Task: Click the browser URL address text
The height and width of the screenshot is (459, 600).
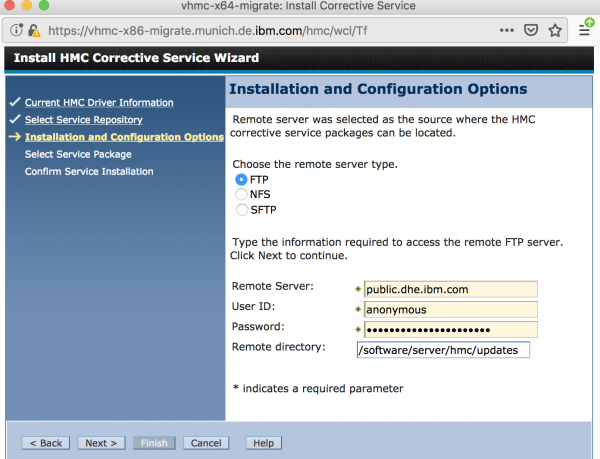Action: click(x=207, y=30)
